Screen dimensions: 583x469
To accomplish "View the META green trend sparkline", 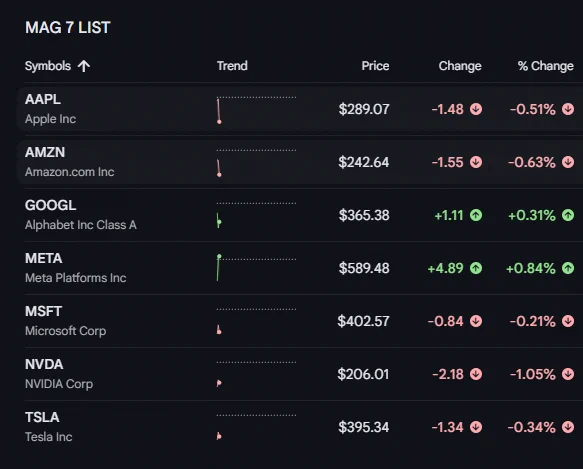I will pyautogui.click(x=256, y=268).
